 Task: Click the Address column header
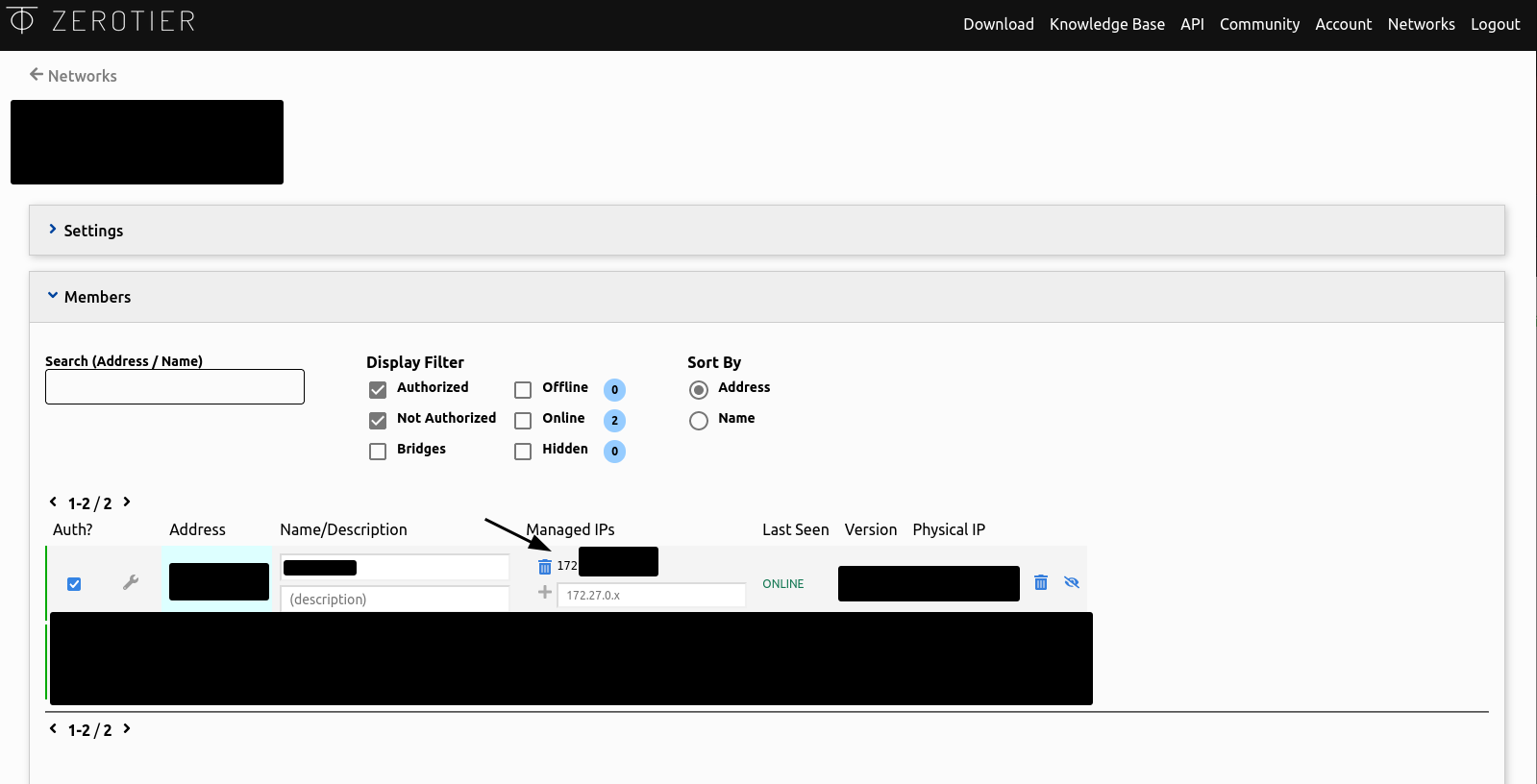[x=197, y=529]
